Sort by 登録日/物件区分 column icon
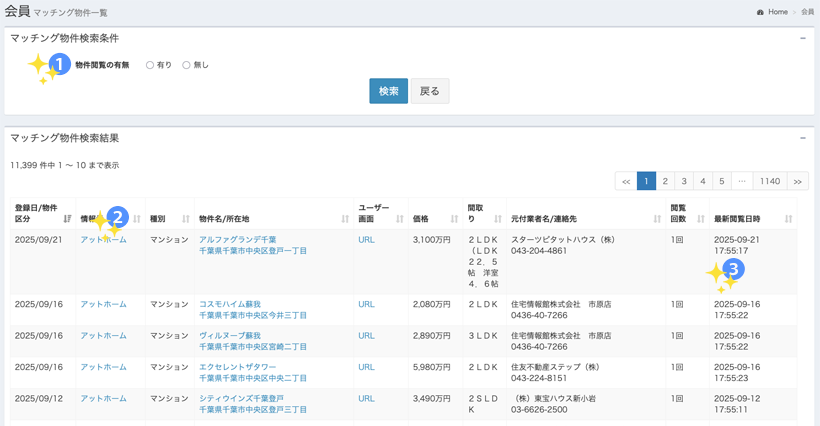The image size is (820, 426). tap(67, 219)
